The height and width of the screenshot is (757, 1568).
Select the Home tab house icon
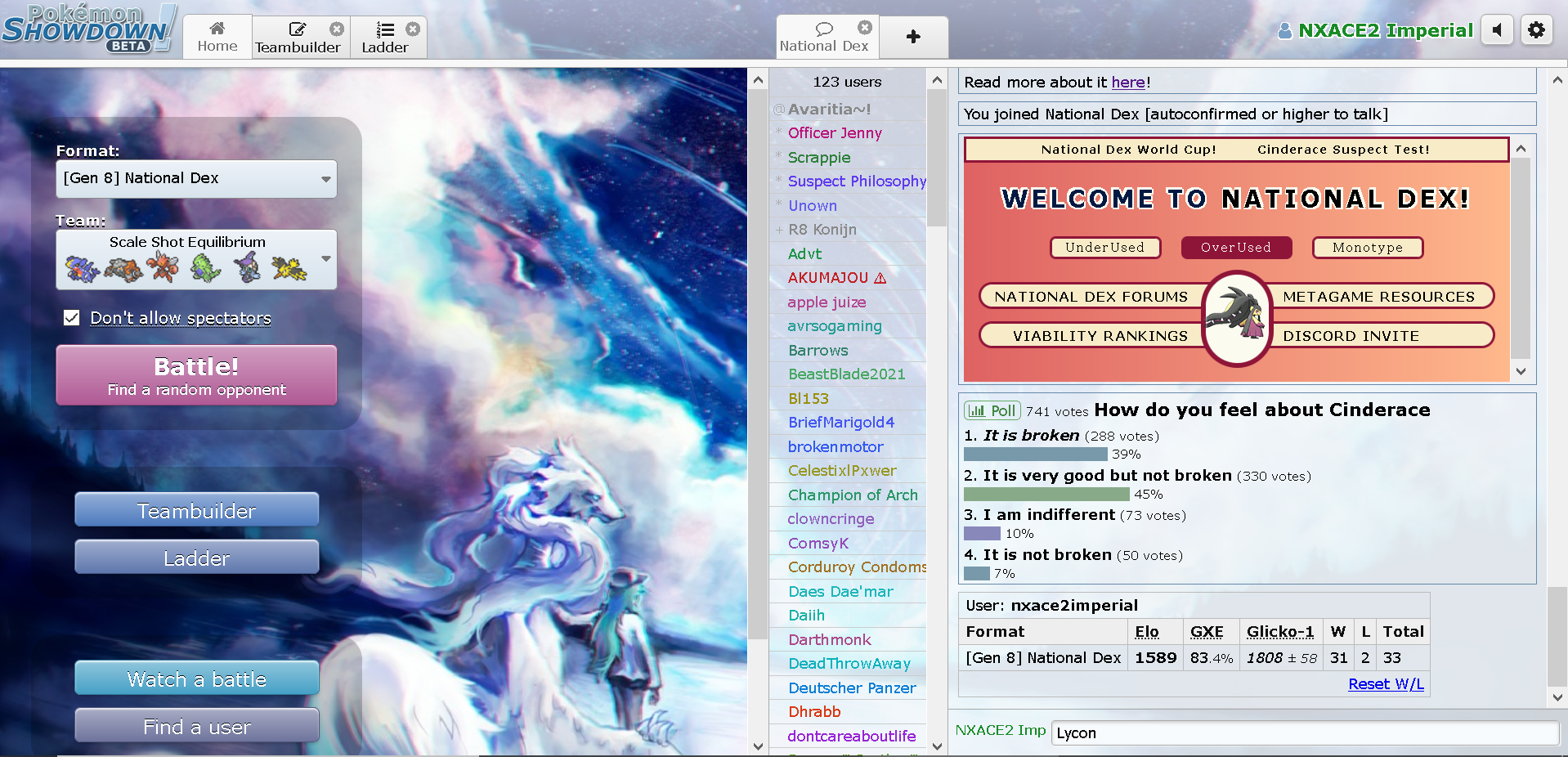tap(217, 27)
